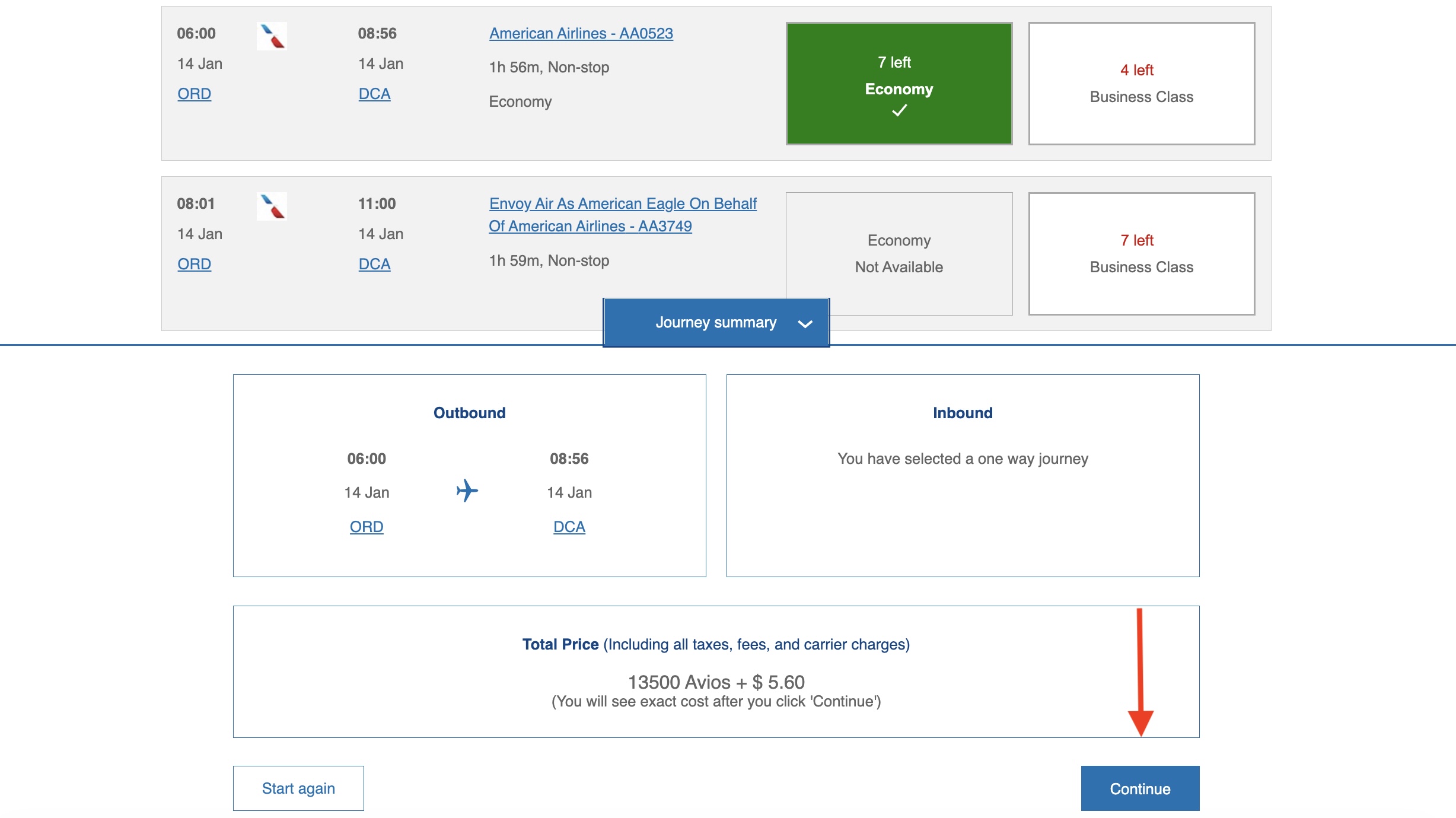Open the Journey summary tab

(x=716, y=323)
